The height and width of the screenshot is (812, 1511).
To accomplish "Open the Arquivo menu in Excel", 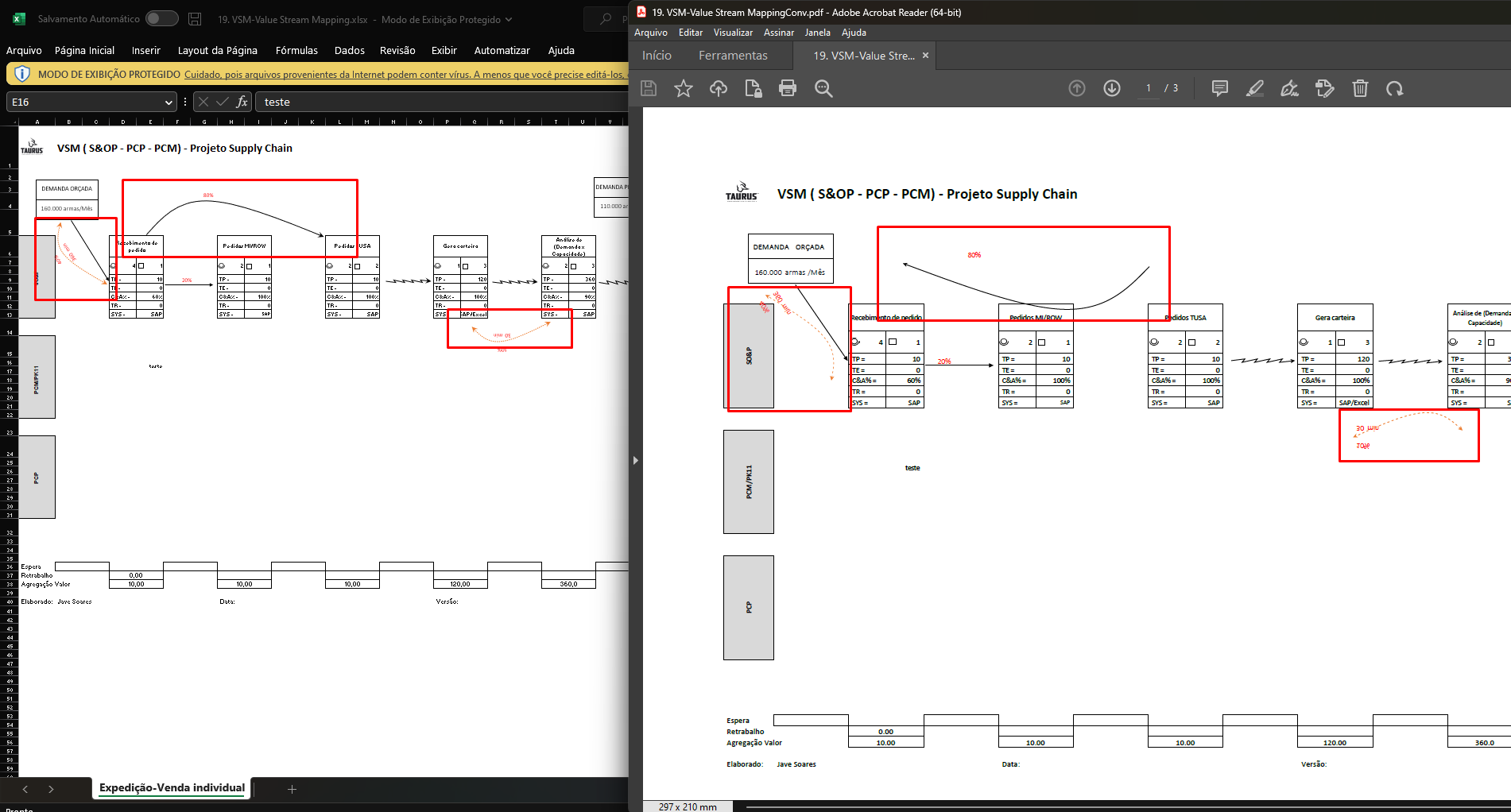I will click(x=24, y=50).
